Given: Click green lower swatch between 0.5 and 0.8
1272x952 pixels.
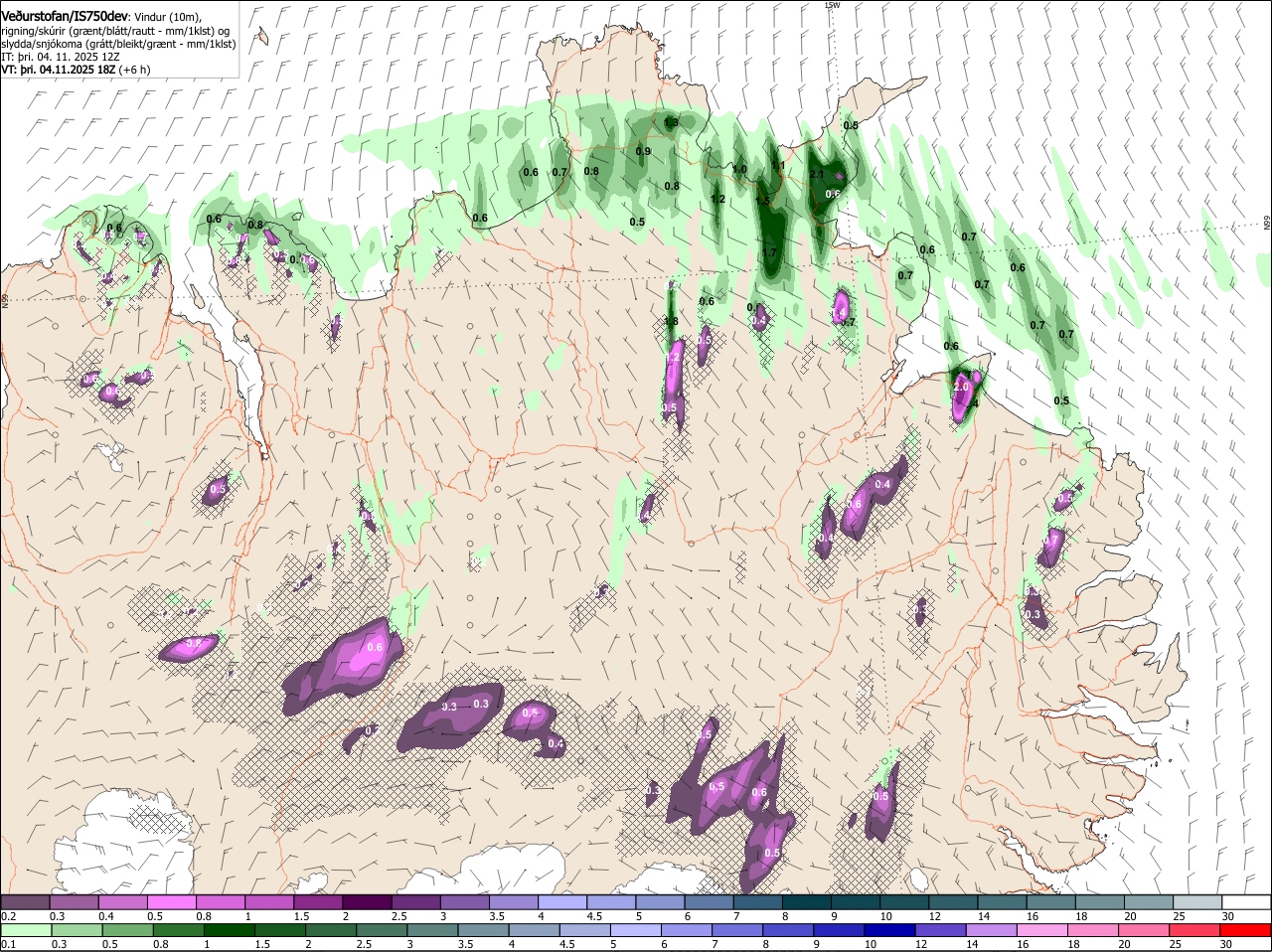Looking at the screenshot, I should [x=126, y=930].
